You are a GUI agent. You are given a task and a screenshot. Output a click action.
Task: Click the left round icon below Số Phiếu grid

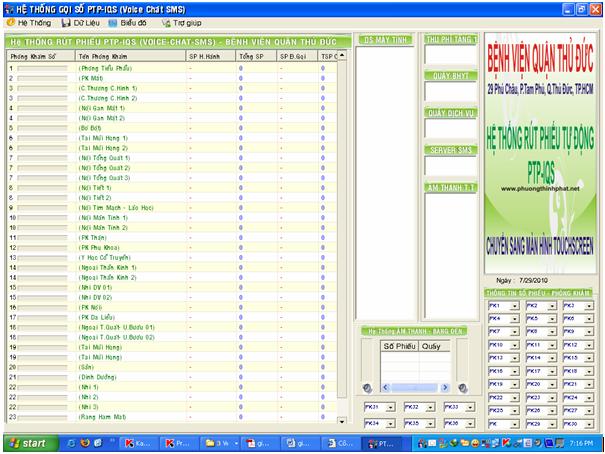click(367, 388)
